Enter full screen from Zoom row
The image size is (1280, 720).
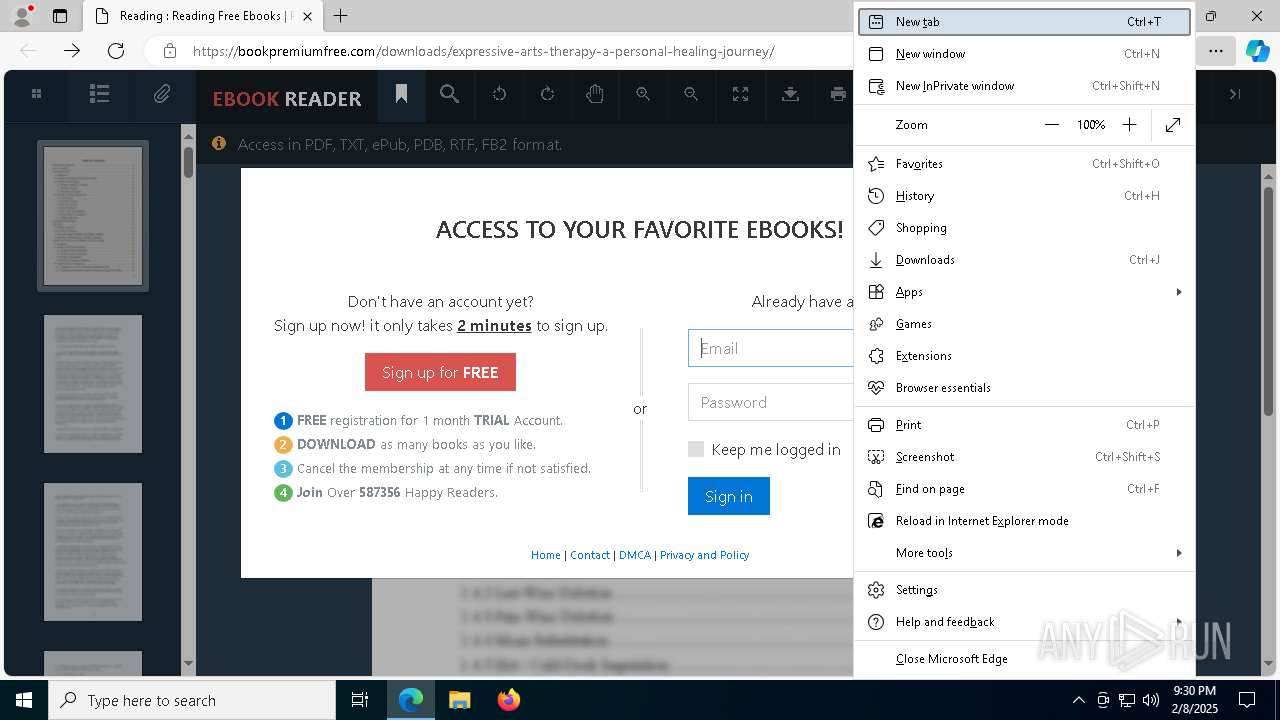coord(1173,125)
